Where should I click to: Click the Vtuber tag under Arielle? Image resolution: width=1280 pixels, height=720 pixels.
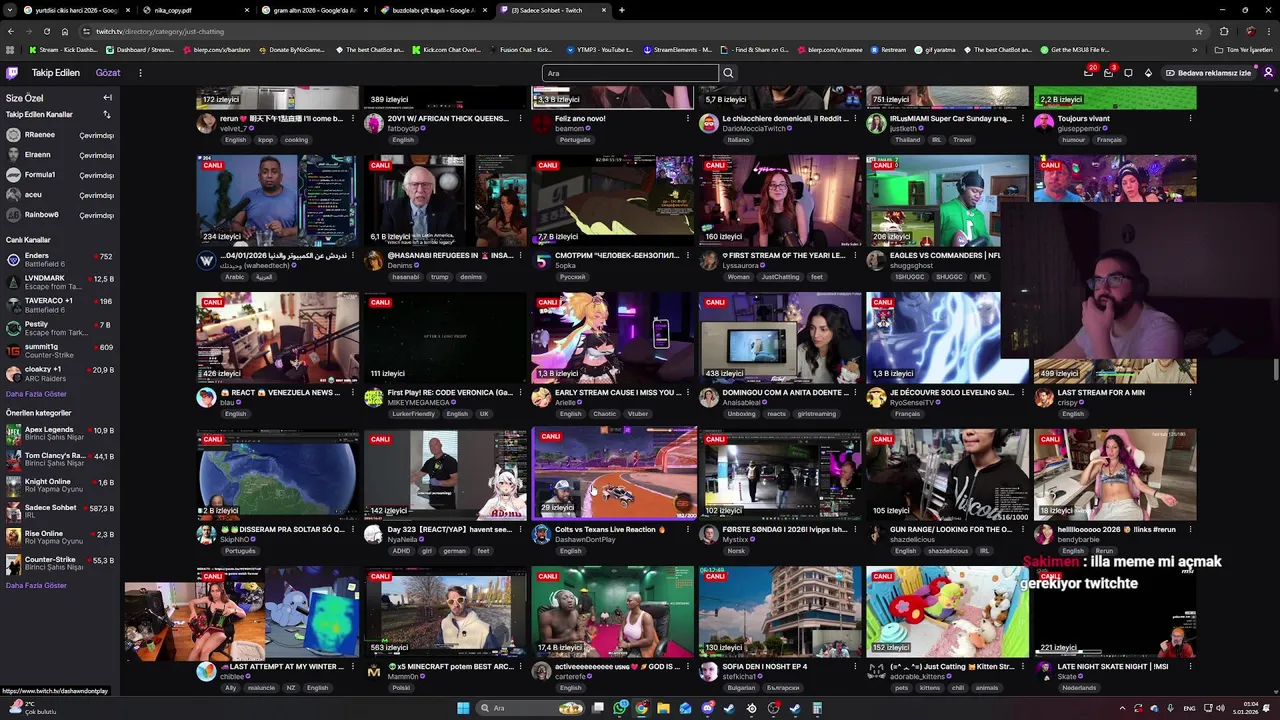point(638,414)
